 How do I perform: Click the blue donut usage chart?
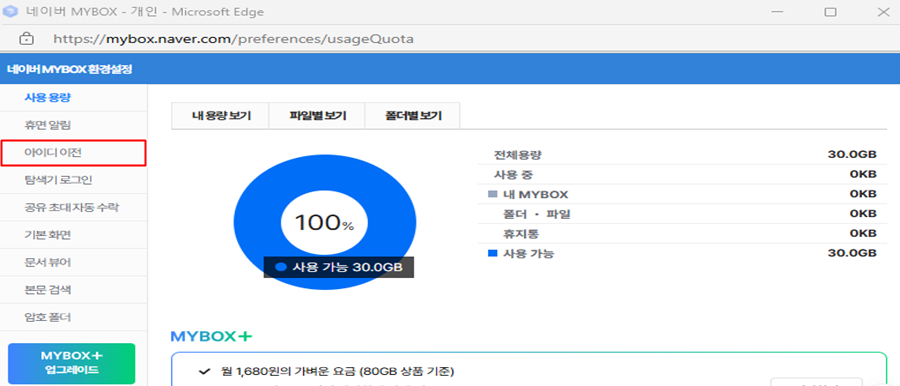click(x=325, y=222)
